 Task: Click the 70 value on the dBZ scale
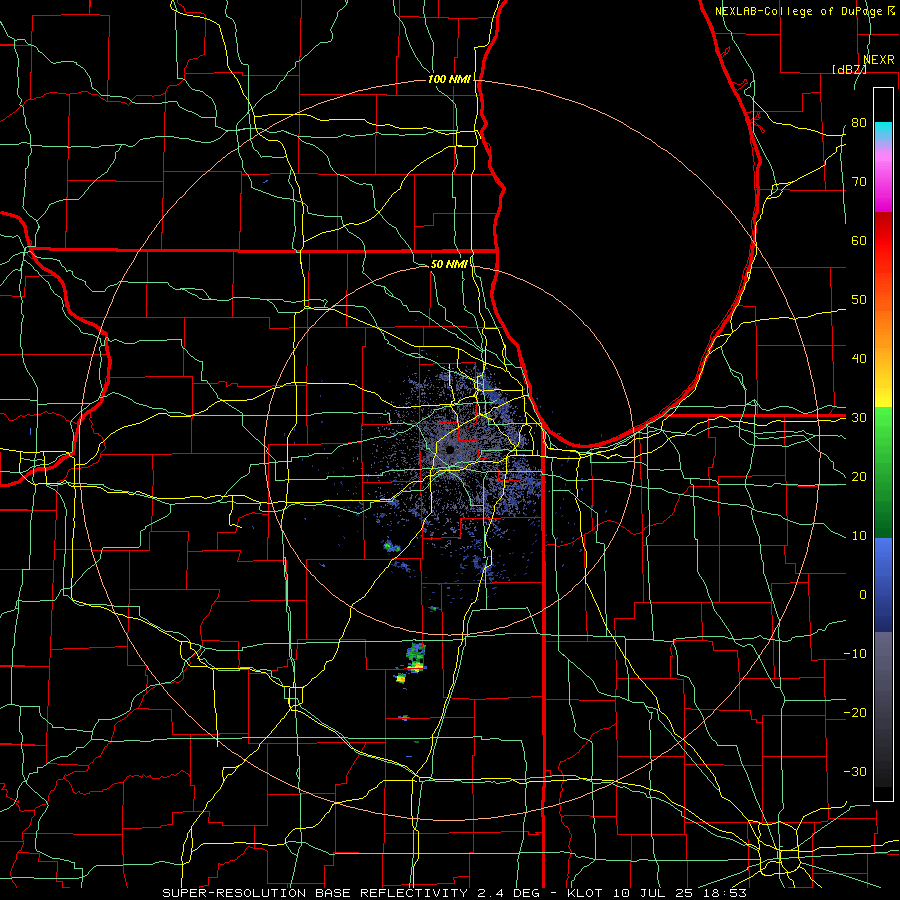click(x=859, y=181)
